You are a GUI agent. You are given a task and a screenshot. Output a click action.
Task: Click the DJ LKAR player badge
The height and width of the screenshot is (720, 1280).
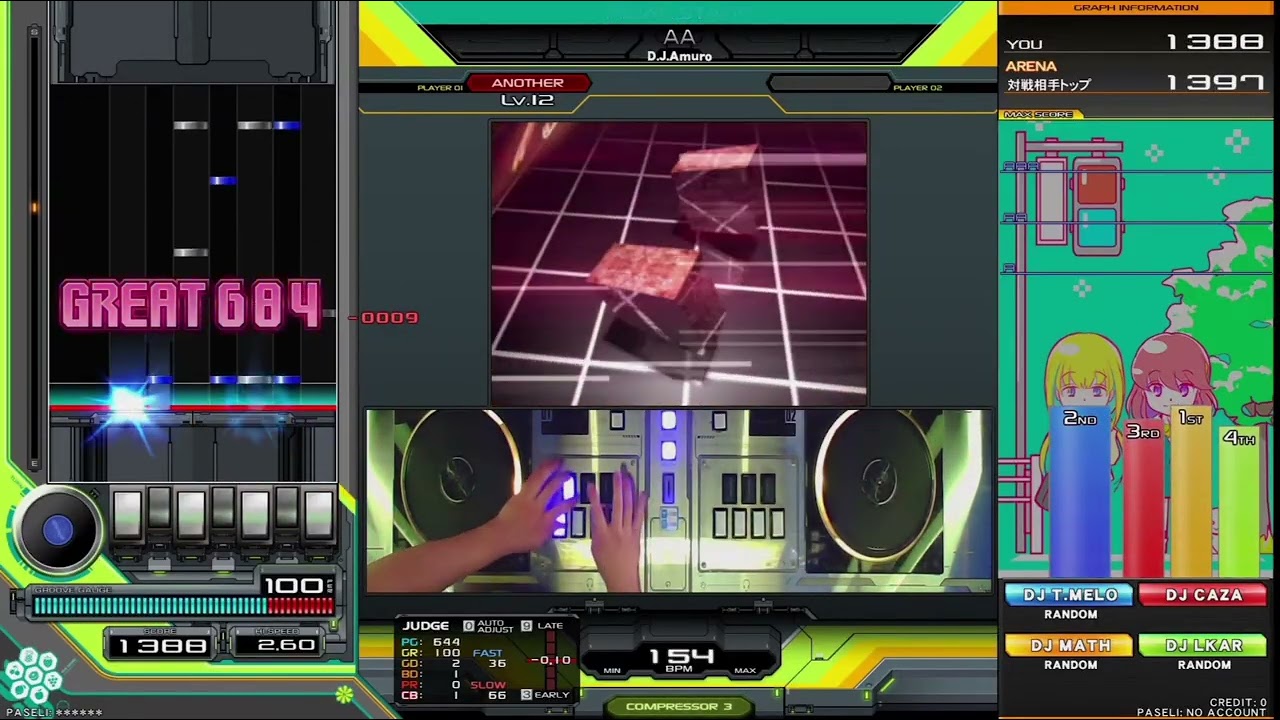[1204, 646]
